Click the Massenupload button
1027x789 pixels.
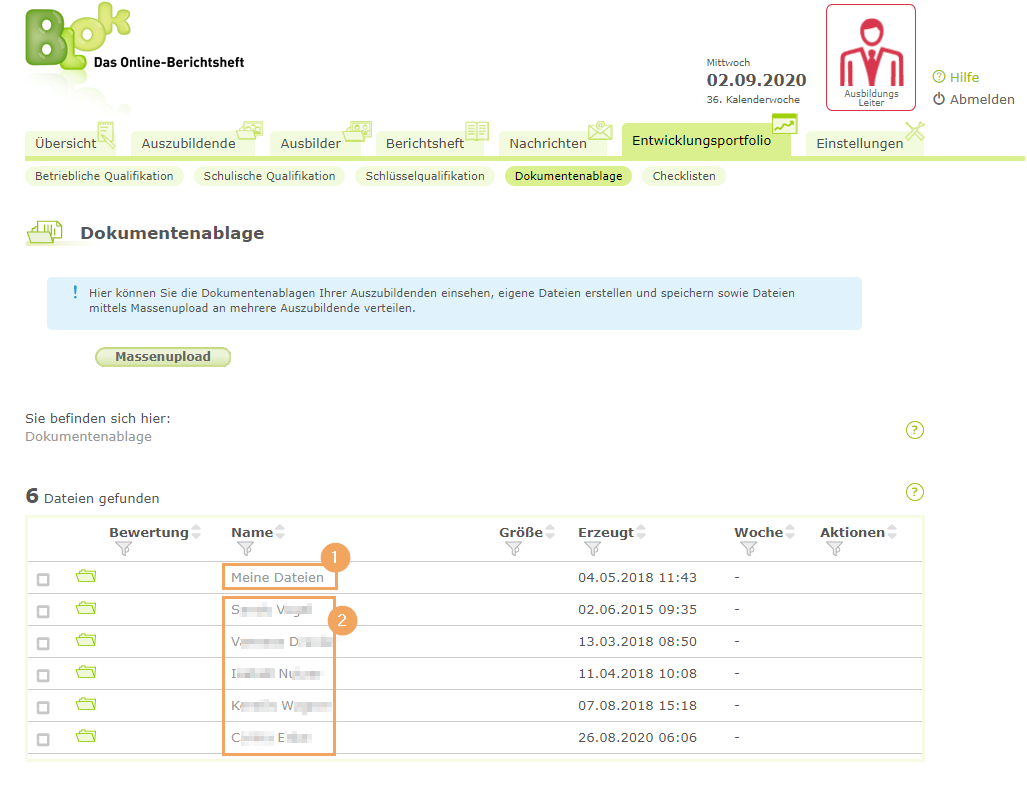(x=163, y=356)
